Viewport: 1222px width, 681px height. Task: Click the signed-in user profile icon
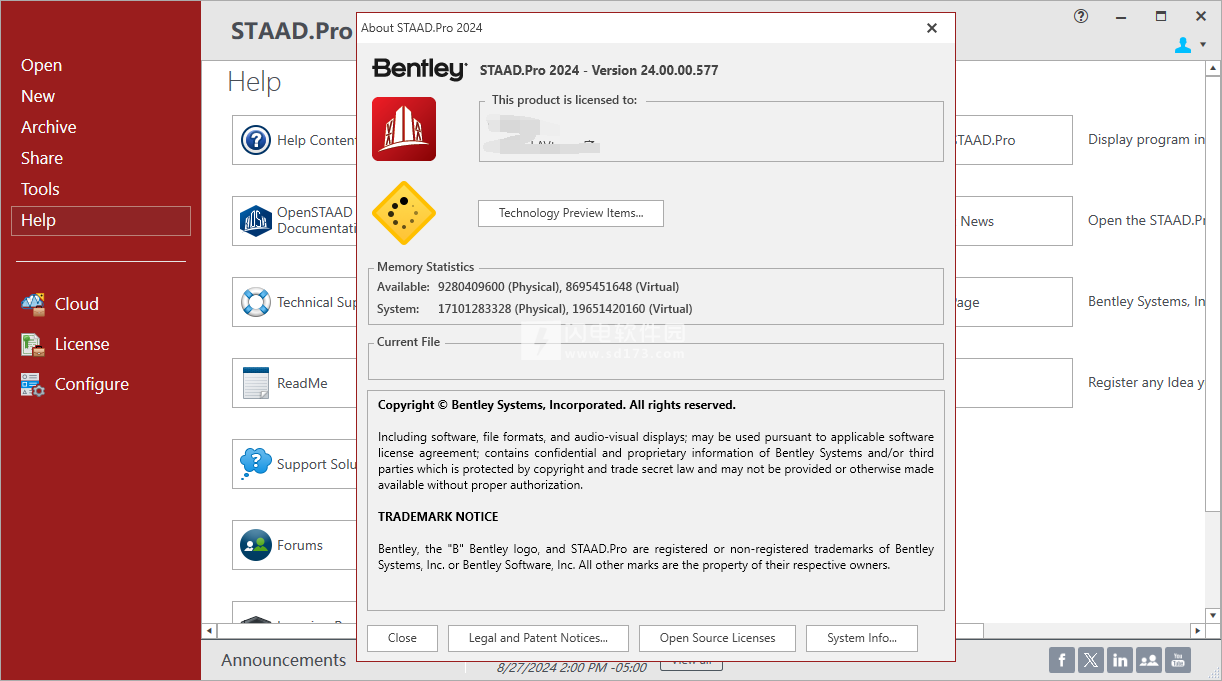[1184, 45]
